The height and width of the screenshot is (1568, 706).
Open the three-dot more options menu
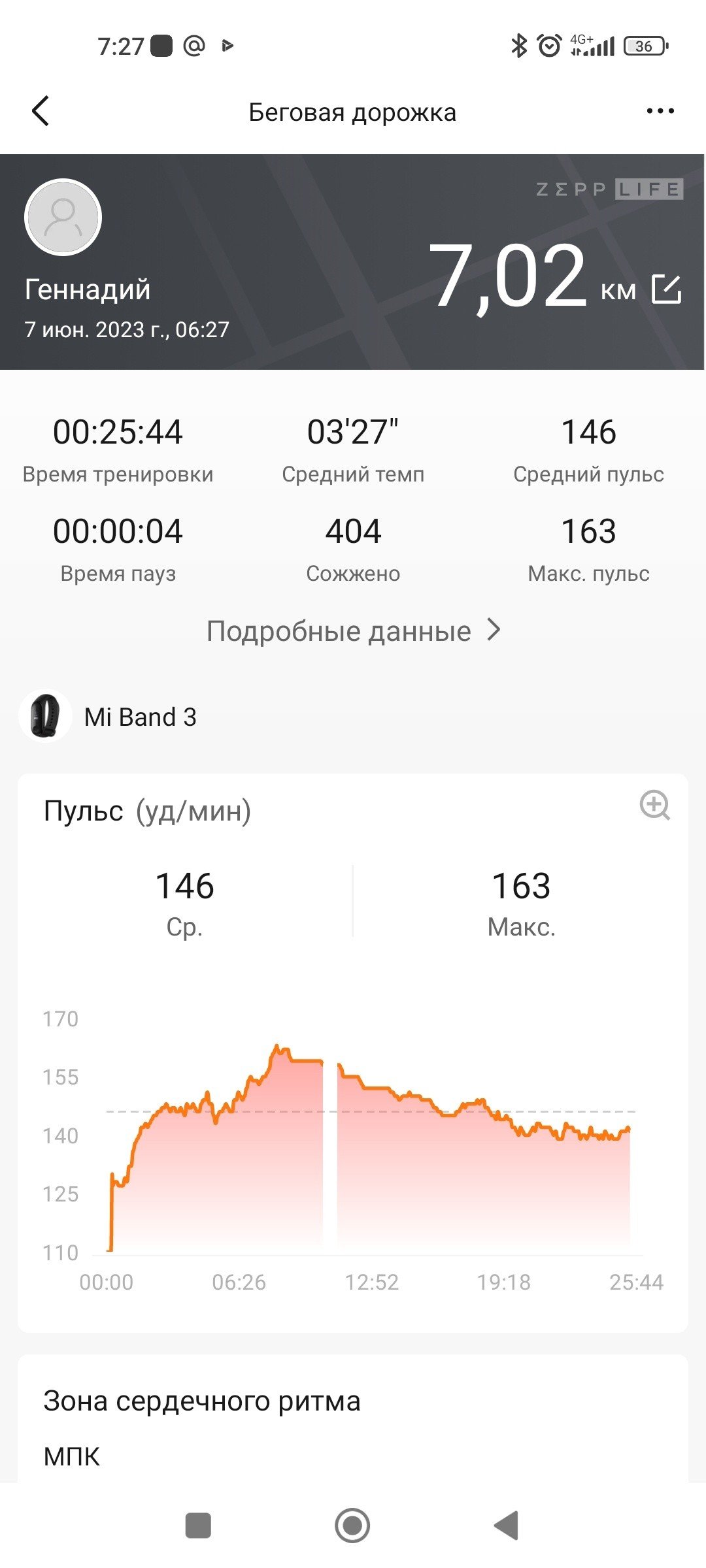tap(660, 111)
